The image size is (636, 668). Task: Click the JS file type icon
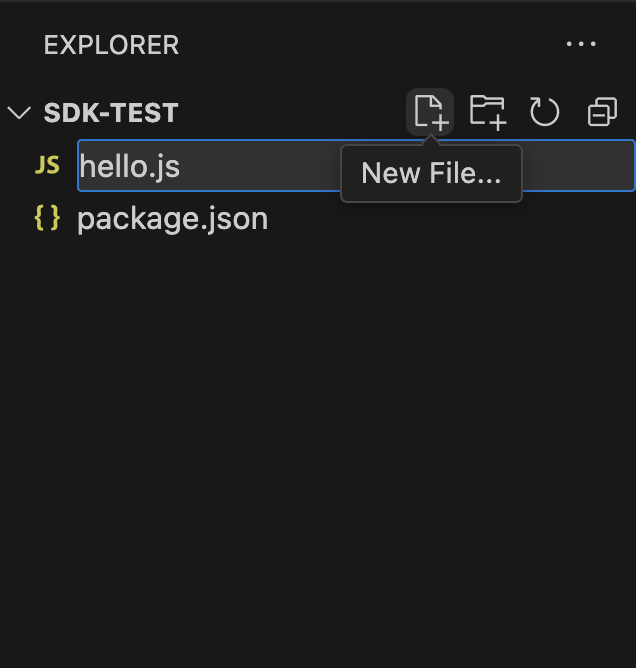47,165
